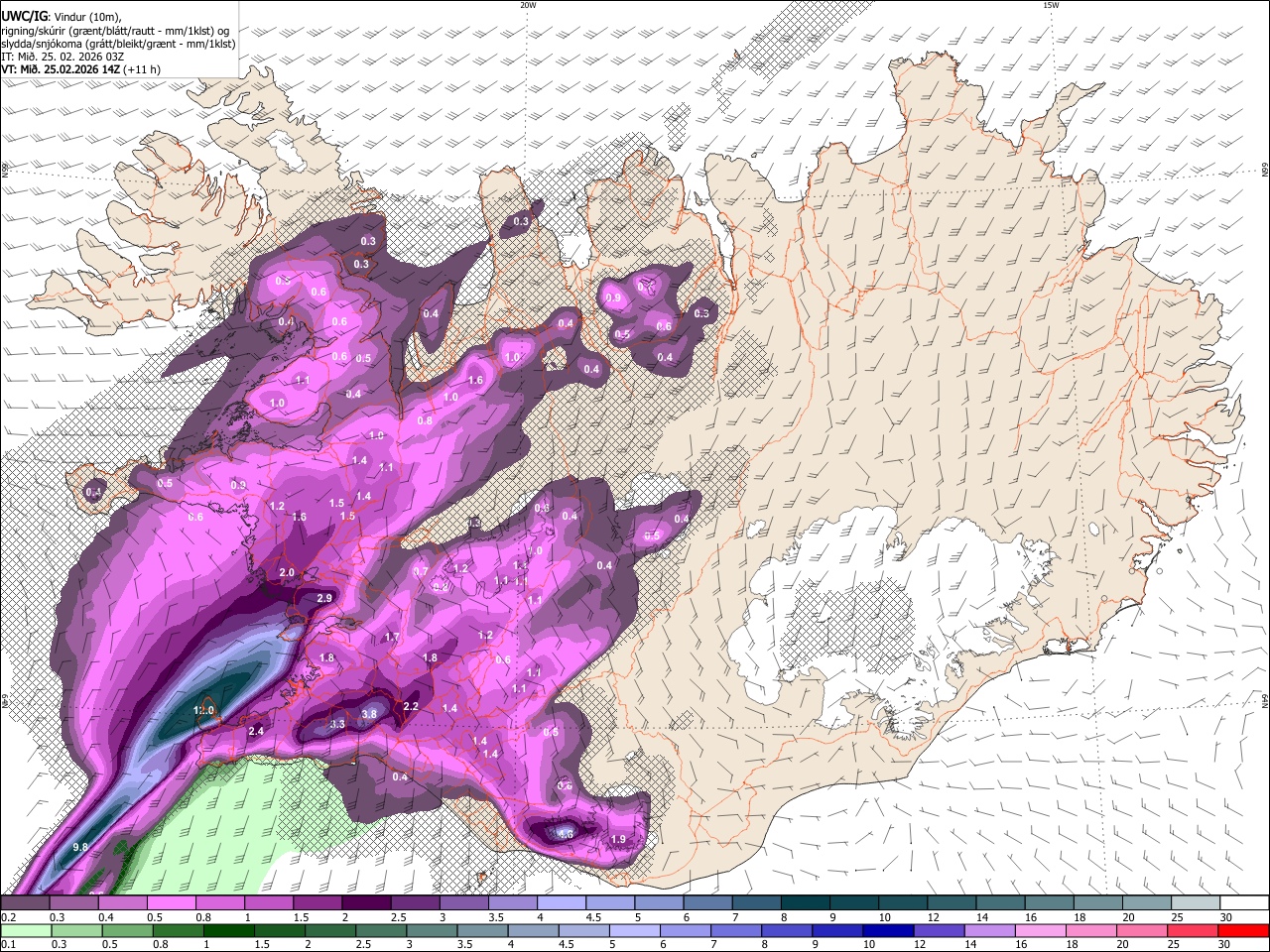The width and height of the screenshot is (1270, 952).
Task: Select the 2.0 value on the map
Action: [x=287, y=573]
